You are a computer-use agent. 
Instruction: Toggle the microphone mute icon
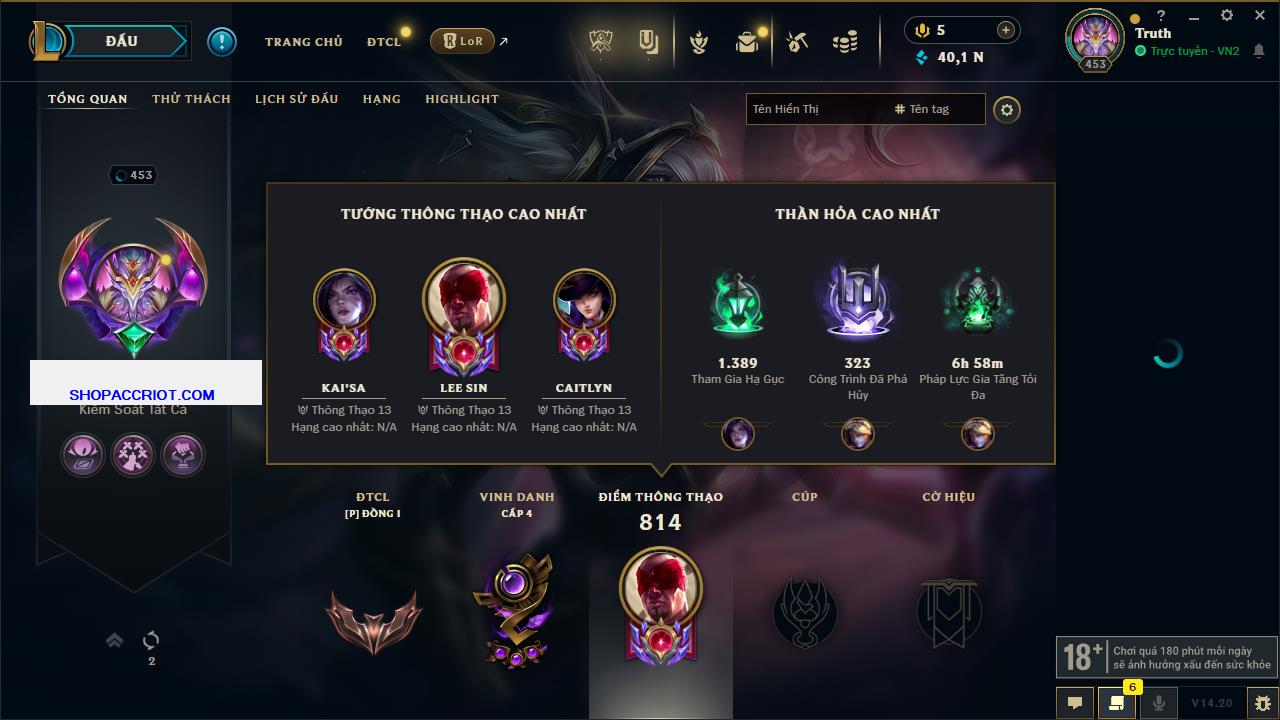[x=1159, y=703]
